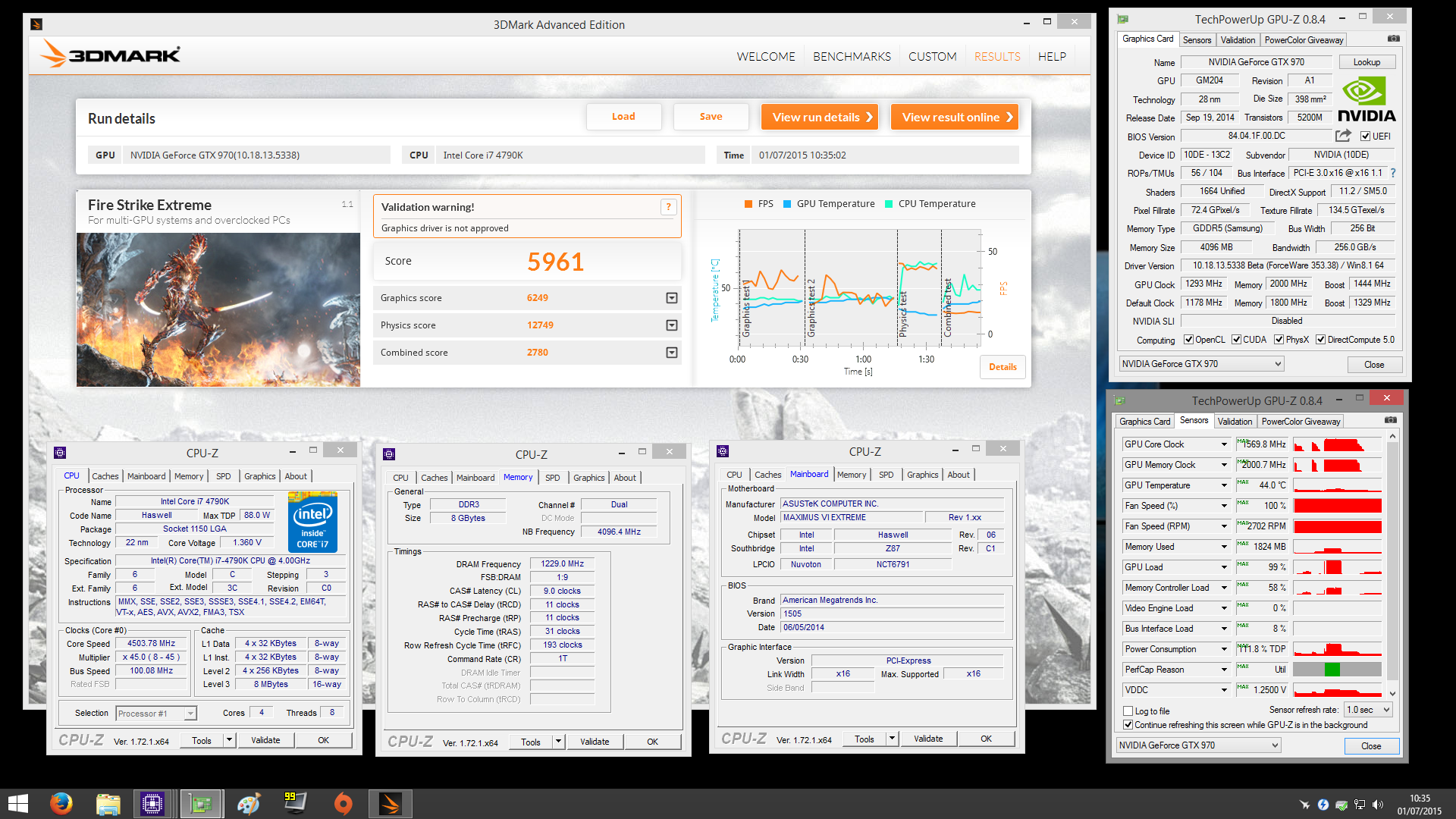
Task: Click the 3DMark window title bar icon
Action: (36, 24)
